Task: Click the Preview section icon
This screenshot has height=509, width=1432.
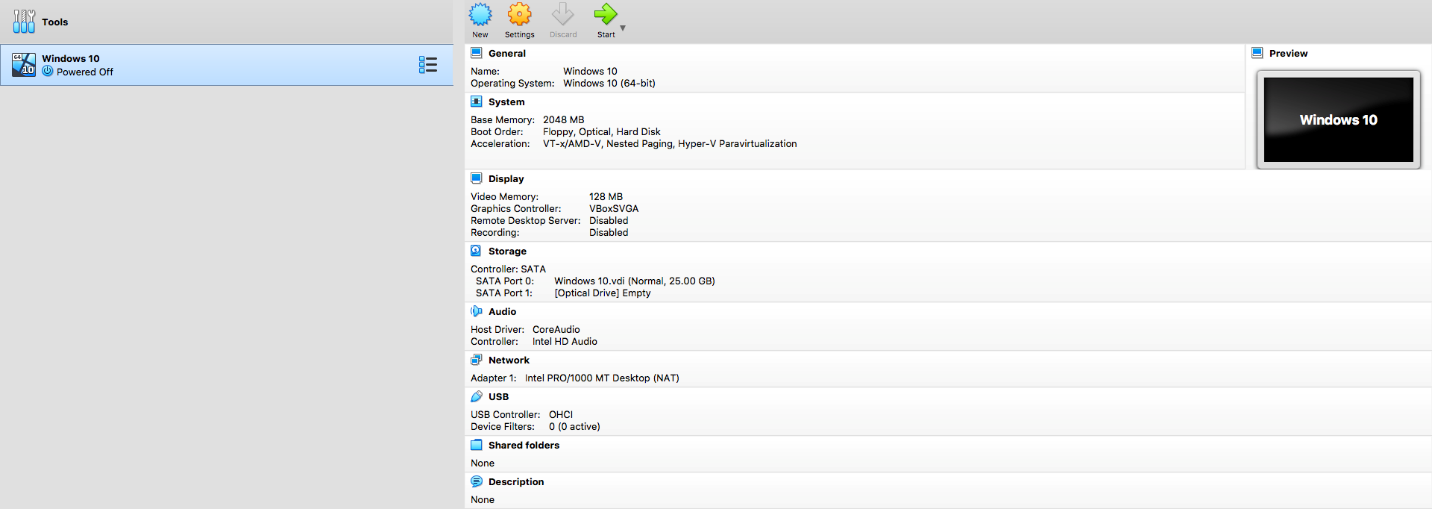Action: (x=1257, y=53)
